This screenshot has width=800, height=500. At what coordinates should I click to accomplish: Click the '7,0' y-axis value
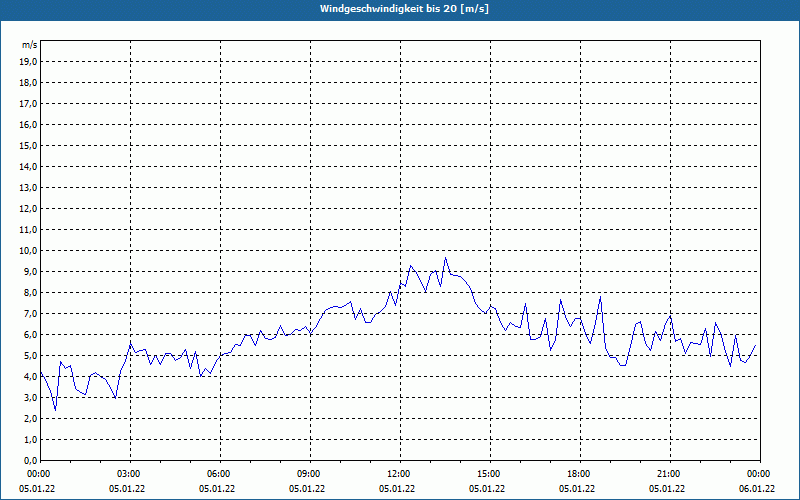coord(31,313)
